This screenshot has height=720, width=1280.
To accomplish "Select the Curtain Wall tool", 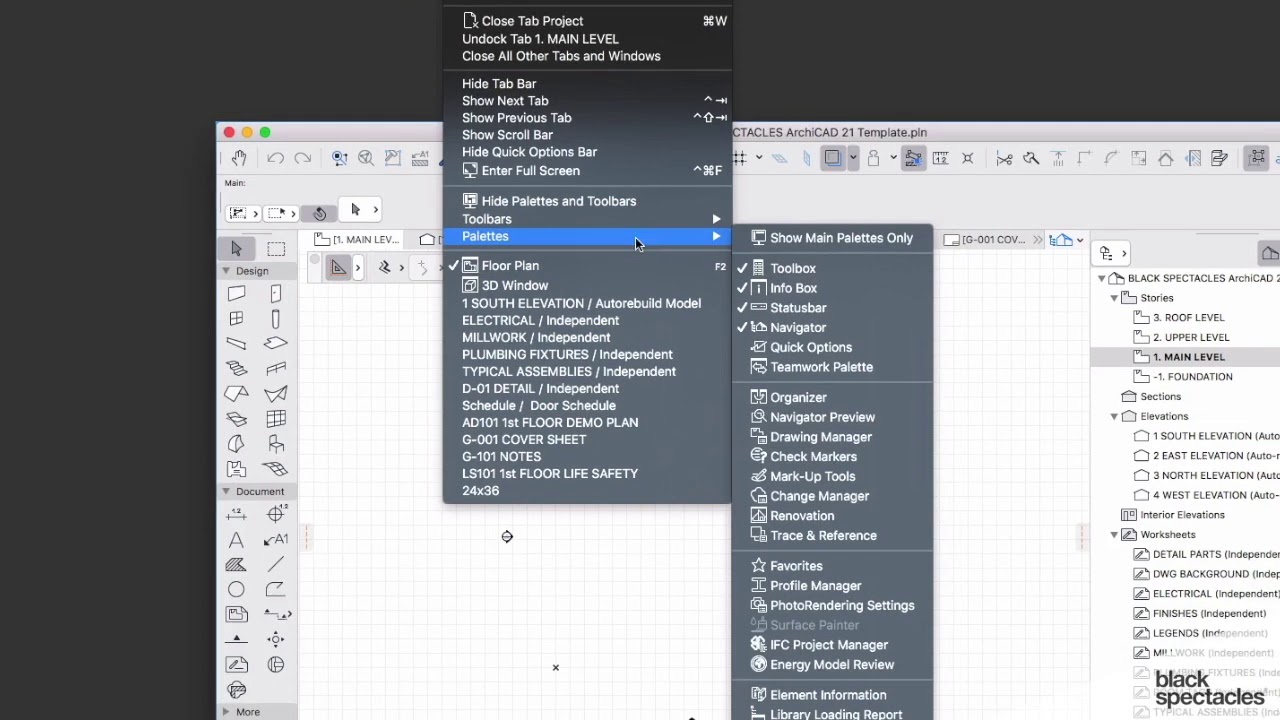I will click(x=276, y=419).
